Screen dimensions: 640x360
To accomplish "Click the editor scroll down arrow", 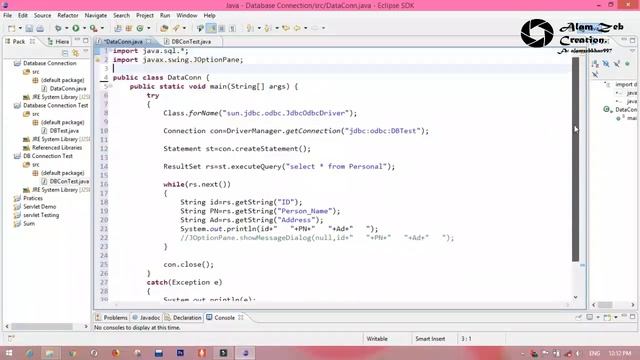I will pyautogui.click(x=575, y=298).
